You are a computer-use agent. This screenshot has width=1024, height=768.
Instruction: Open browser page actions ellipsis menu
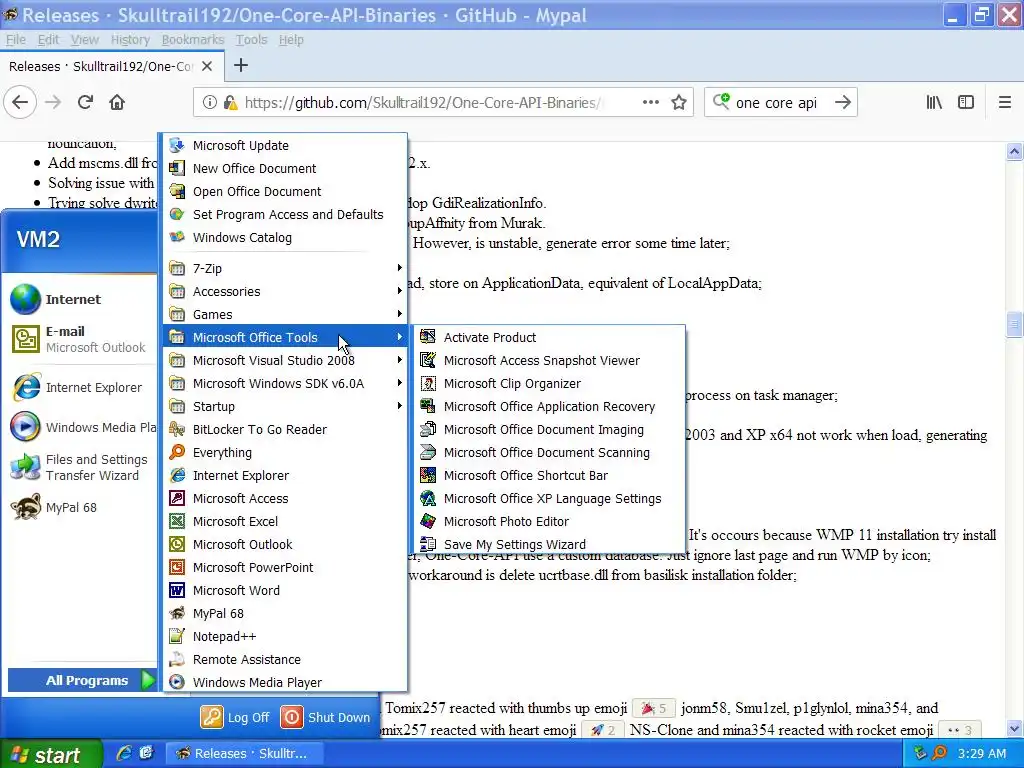point(650,103)
